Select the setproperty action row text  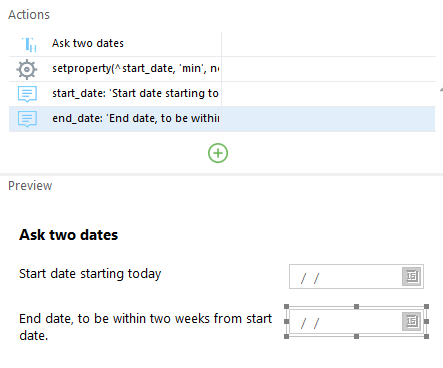pos(135,69)
